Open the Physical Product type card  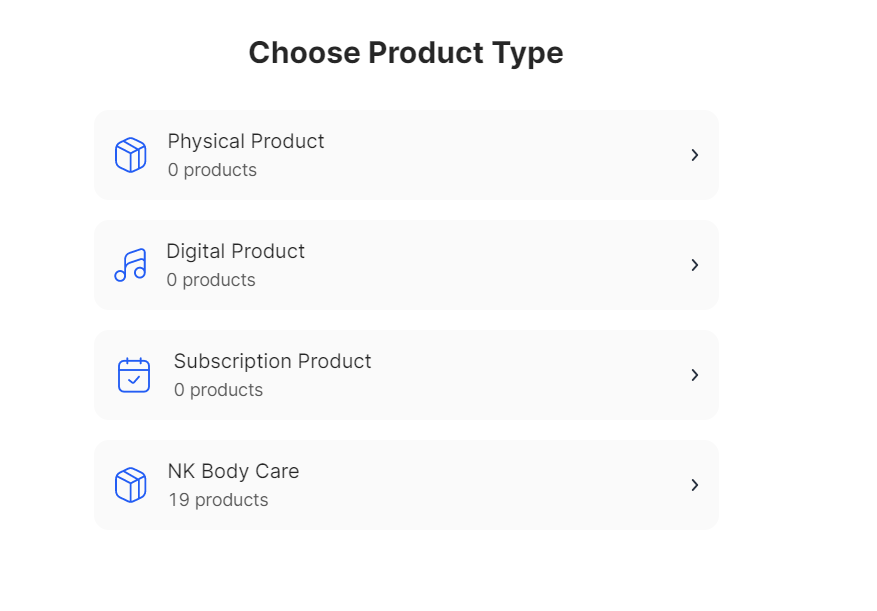coord(450,155)
